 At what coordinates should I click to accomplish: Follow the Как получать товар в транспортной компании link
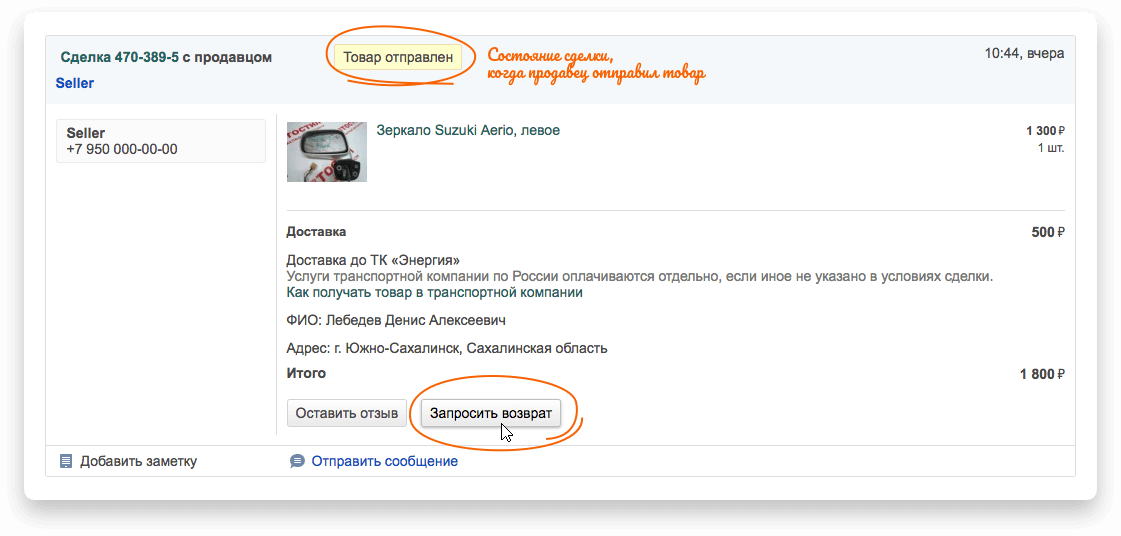point(434,293)
